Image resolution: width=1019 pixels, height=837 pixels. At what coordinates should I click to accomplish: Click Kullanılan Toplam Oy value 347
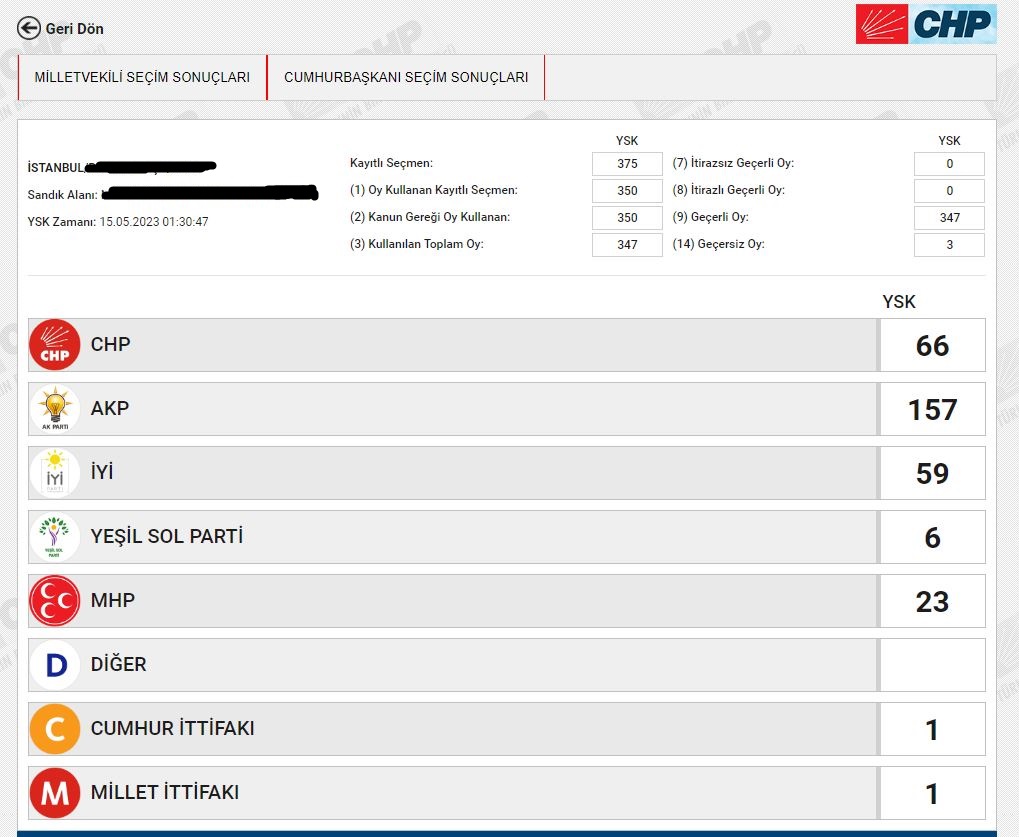pyautogui.click(x=627, y=245)
